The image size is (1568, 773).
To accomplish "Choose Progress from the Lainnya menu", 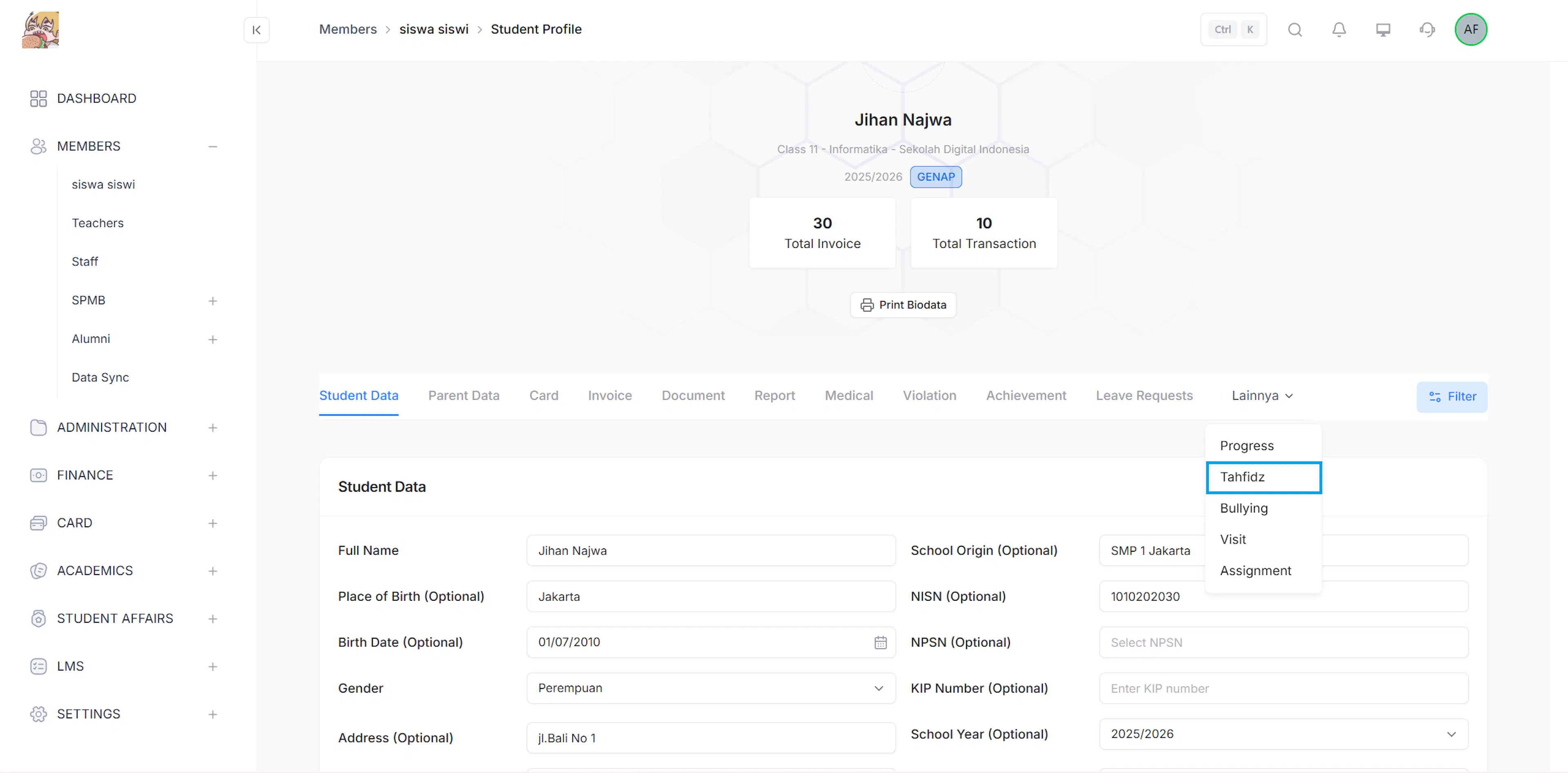I will (x=1263, y=446).
